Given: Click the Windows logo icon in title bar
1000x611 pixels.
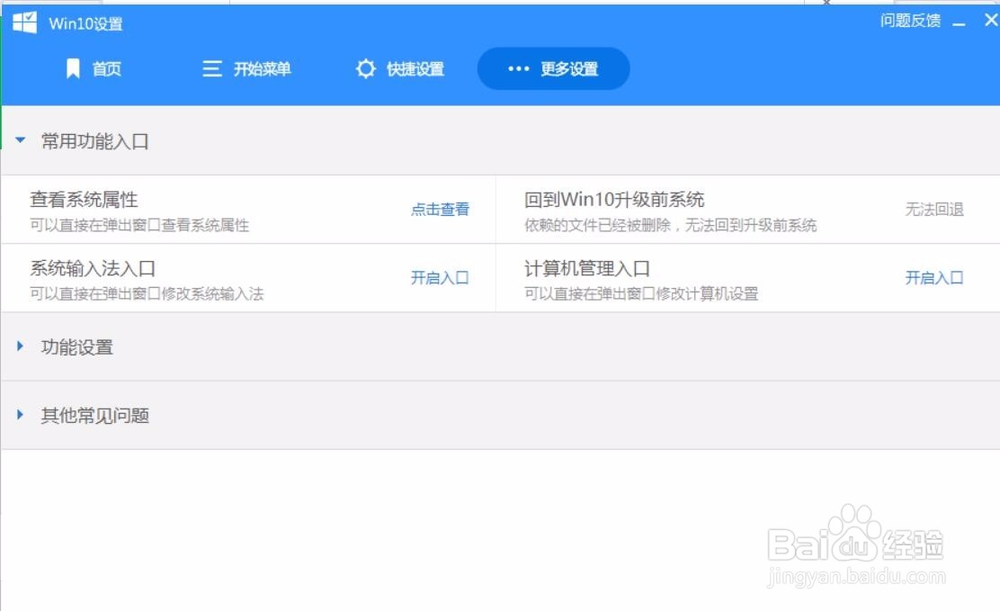Looking at the screenshot, I should pyautogui.click(x=25, y=22).
